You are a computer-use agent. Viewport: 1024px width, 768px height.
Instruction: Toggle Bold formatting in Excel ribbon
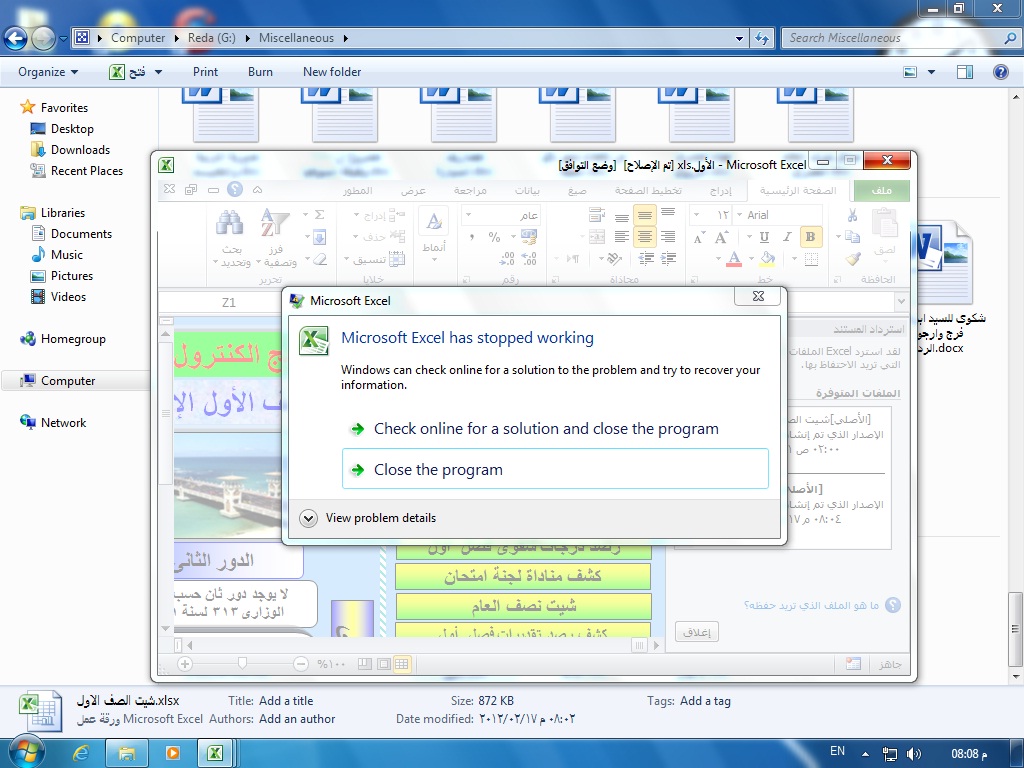tap(810, 237)
